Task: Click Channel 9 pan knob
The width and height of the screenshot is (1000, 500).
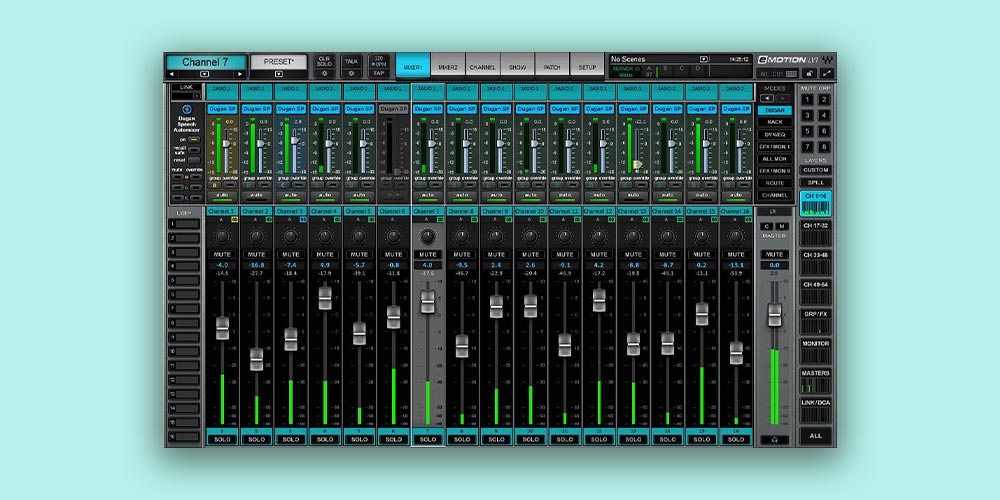Action: pyautogui.click(x=496, y=236)
